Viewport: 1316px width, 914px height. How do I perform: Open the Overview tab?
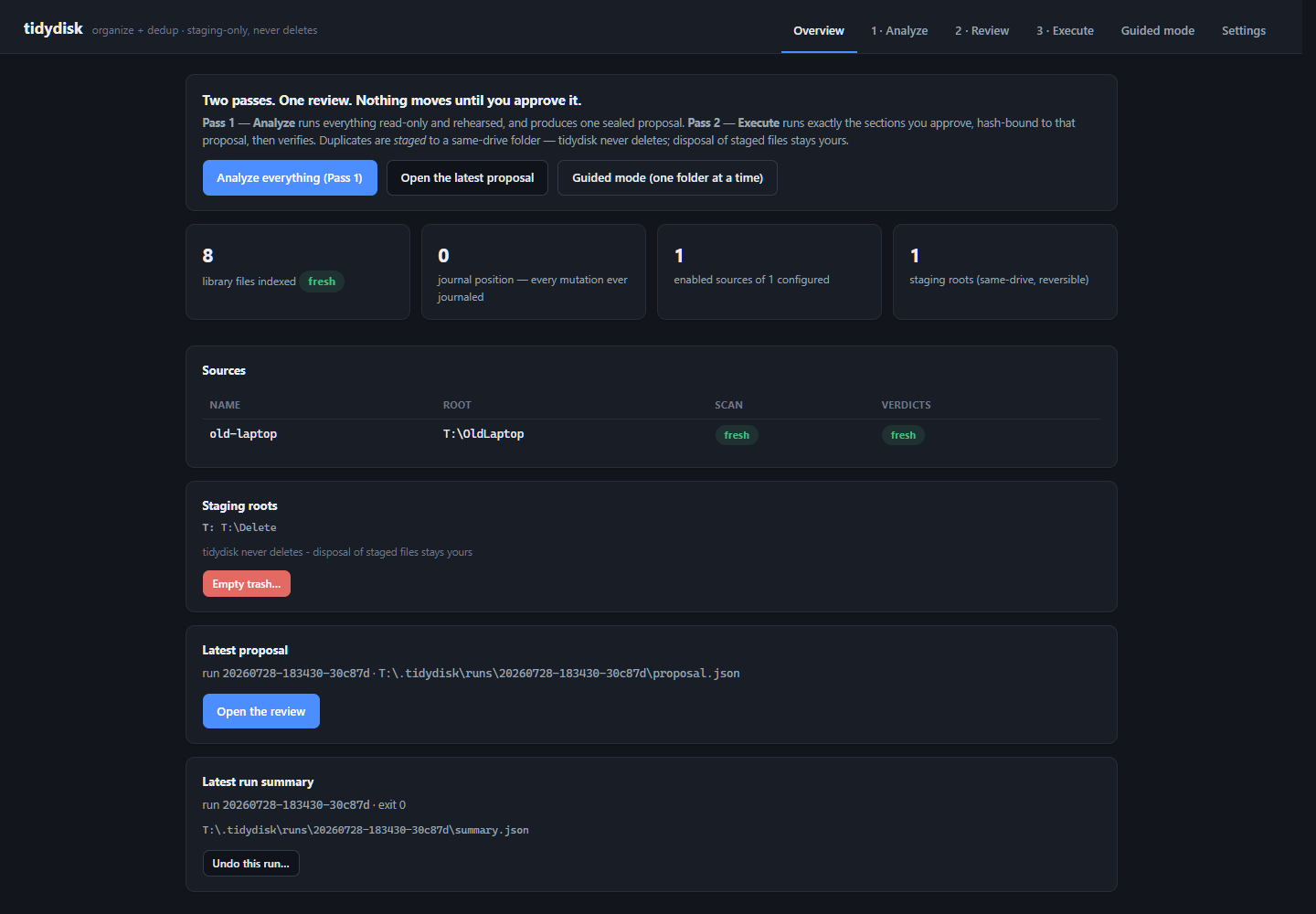click(819, 30)
